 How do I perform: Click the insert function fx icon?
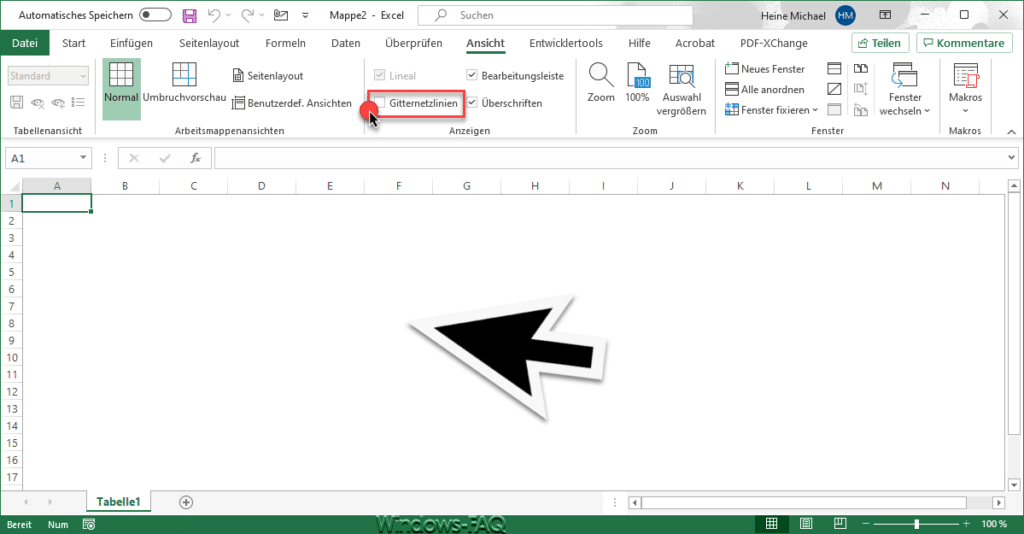[195, 159]
